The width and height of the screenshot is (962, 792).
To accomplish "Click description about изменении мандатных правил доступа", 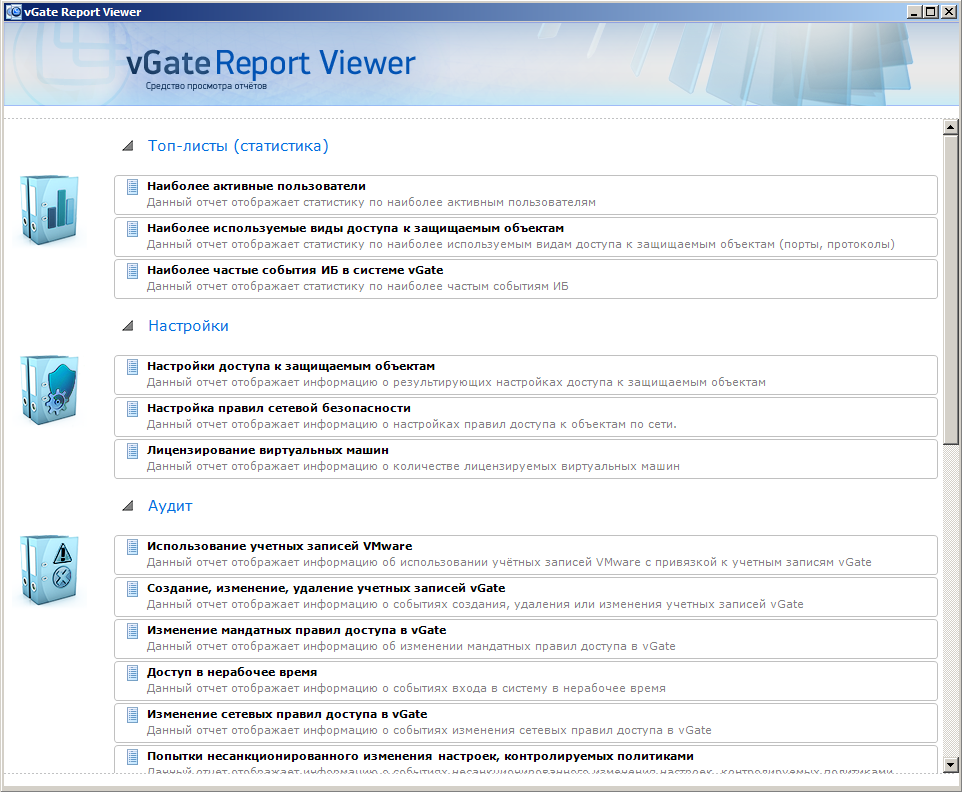I will click(x=411, y=647).
